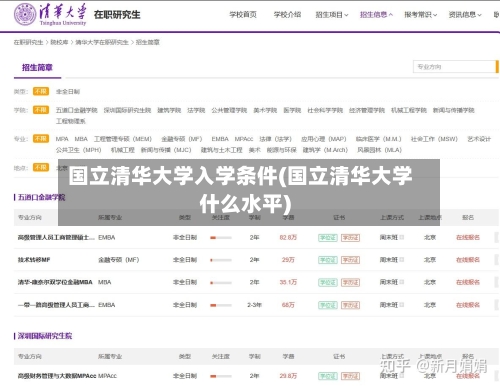Click the 学历证 badge in the 清华-康奈尔 MBA row

(x=350, y=282)
